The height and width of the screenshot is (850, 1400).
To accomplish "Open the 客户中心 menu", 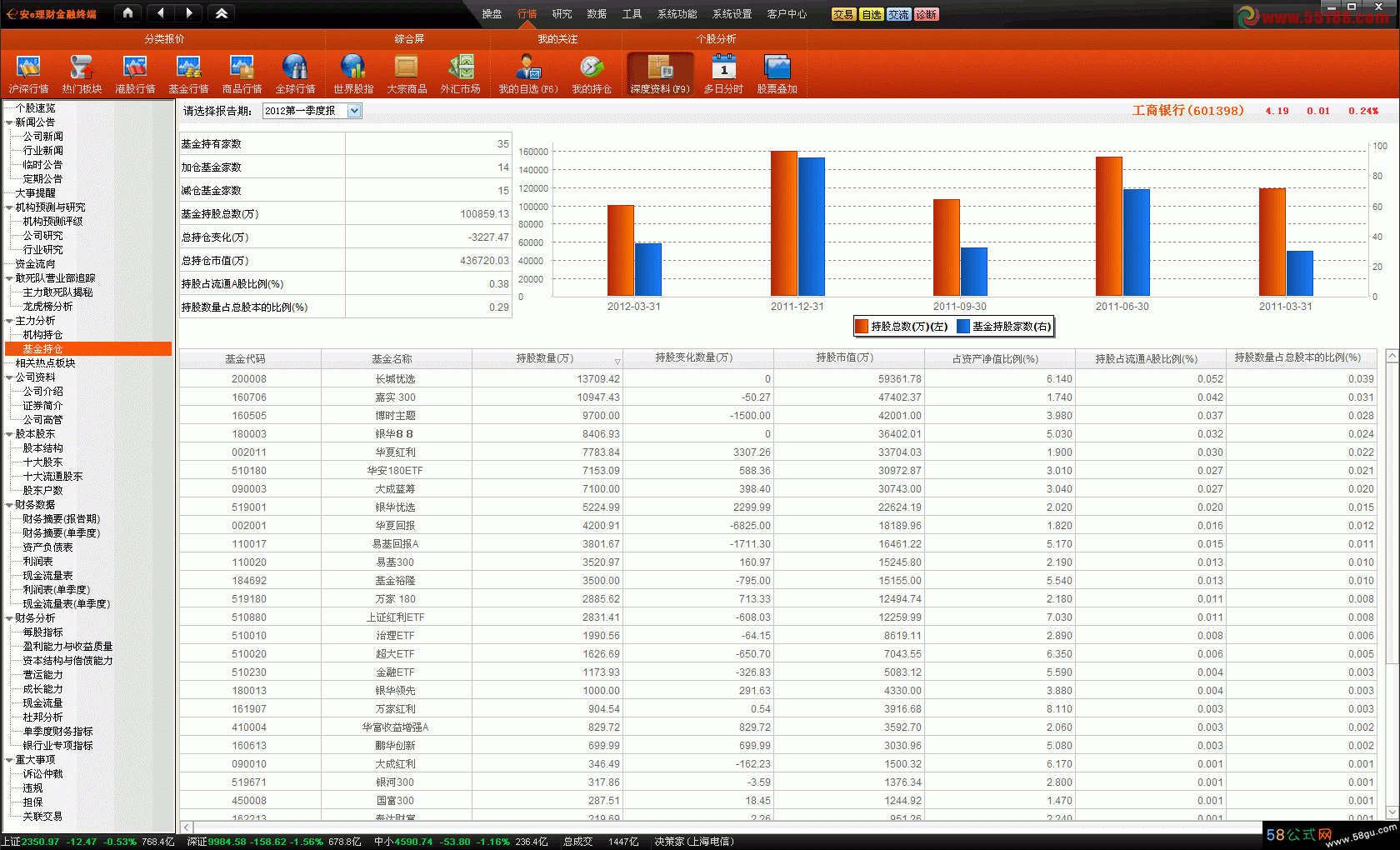I will coord(787,14).
